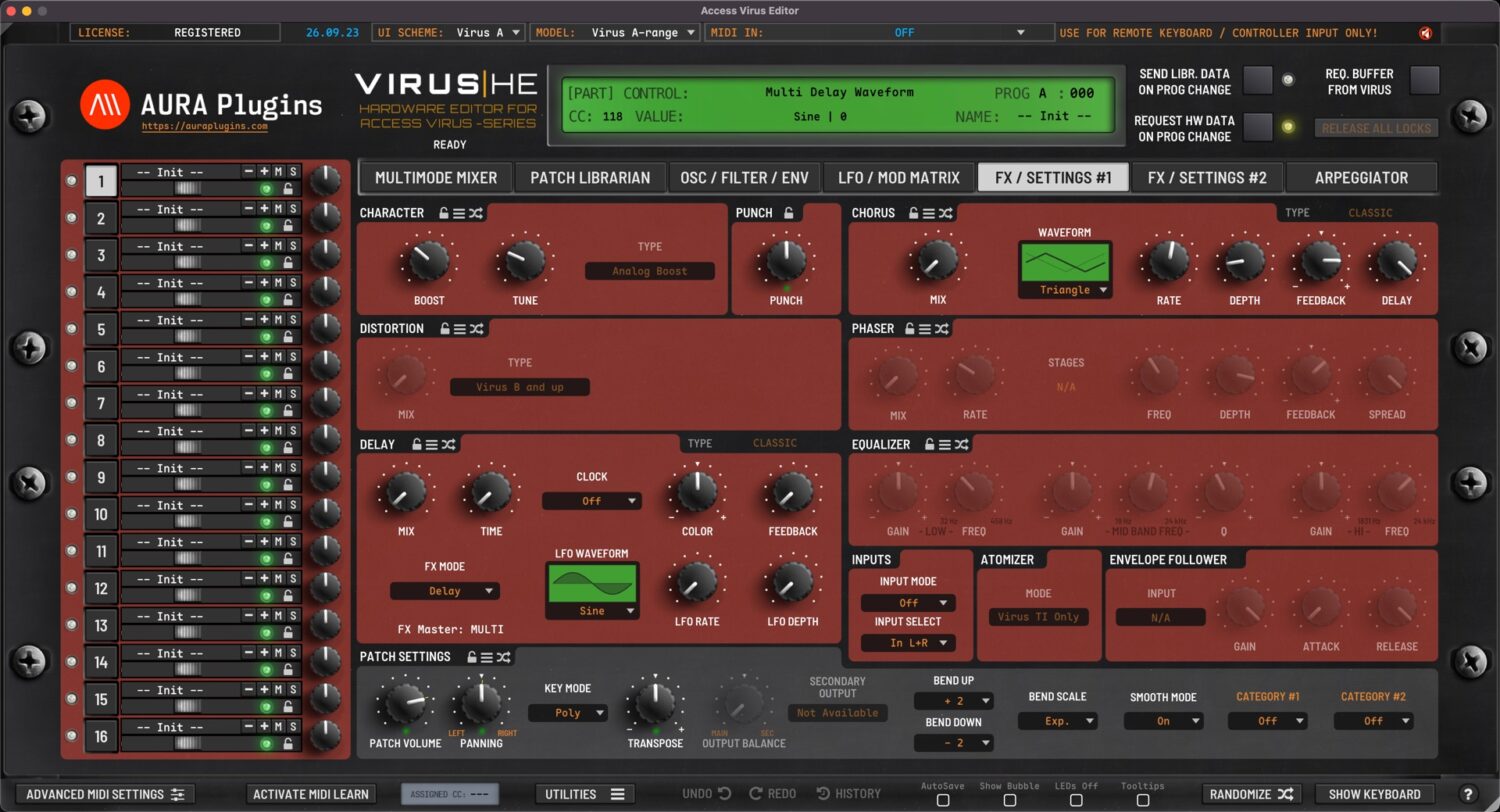This screenshot has height=812, width=1500.
Task: Enable the Tooltips checkbox
Action: pyautogui.click(x=1143, y=800)
